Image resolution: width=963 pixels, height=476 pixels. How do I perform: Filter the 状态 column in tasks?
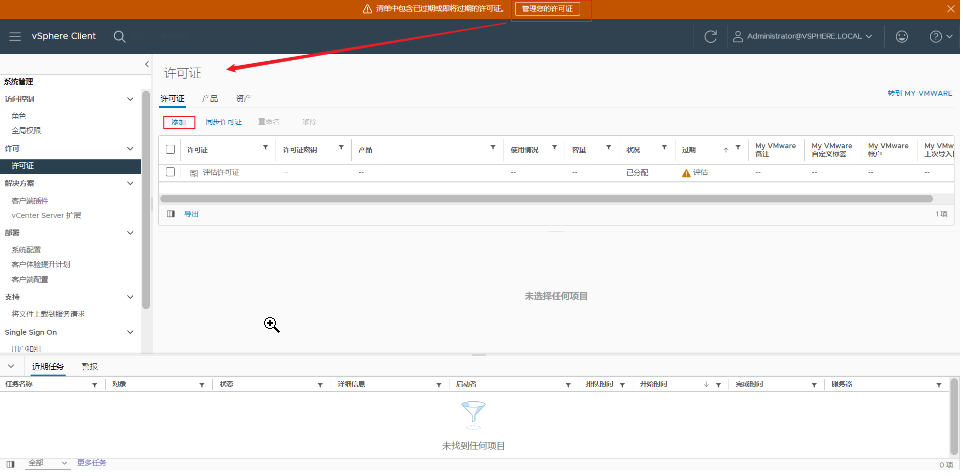point(320,384)
